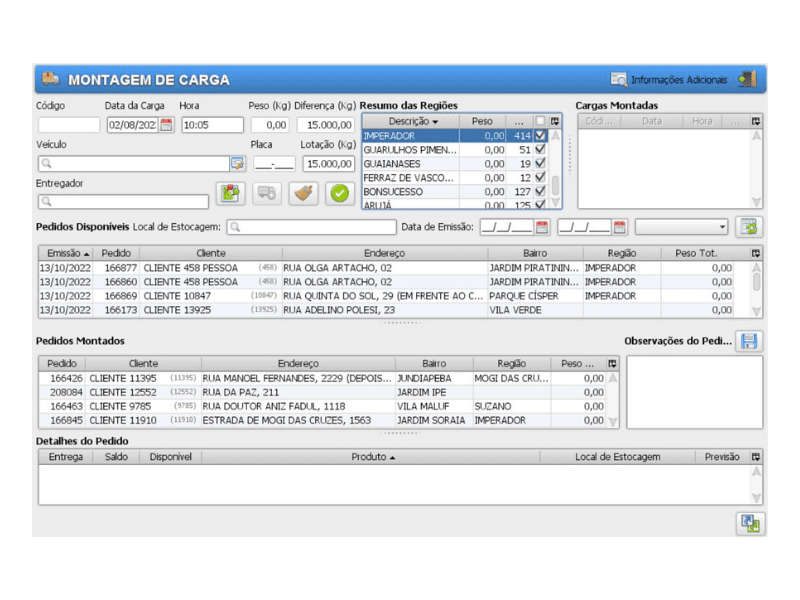Click the bottom-right export icon
Image resolution: width=800 pixels, height=600 pixels.
click(x=749, y=523)
